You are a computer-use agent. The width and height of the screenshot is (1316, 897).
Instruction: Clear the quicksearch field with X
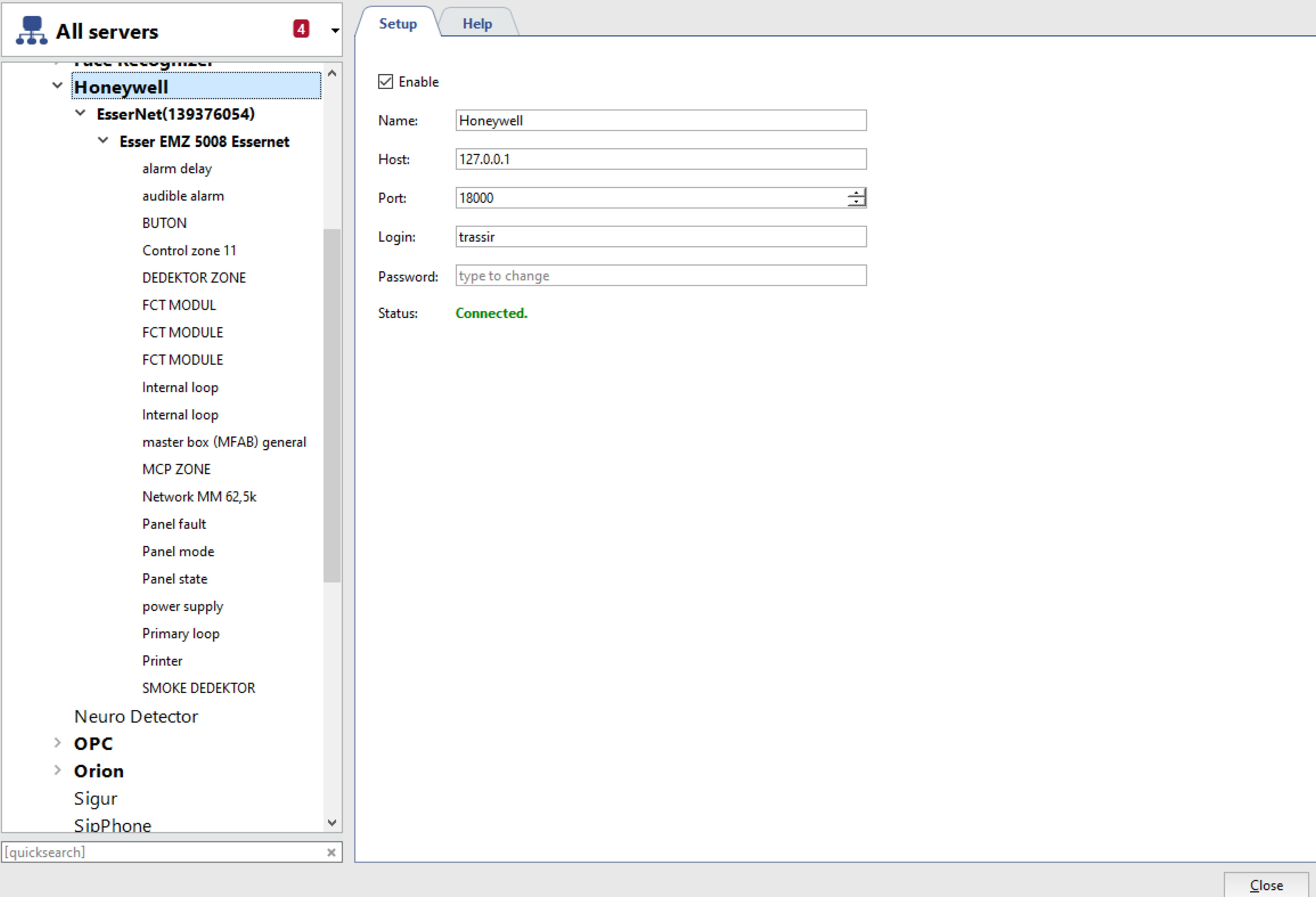331,852
